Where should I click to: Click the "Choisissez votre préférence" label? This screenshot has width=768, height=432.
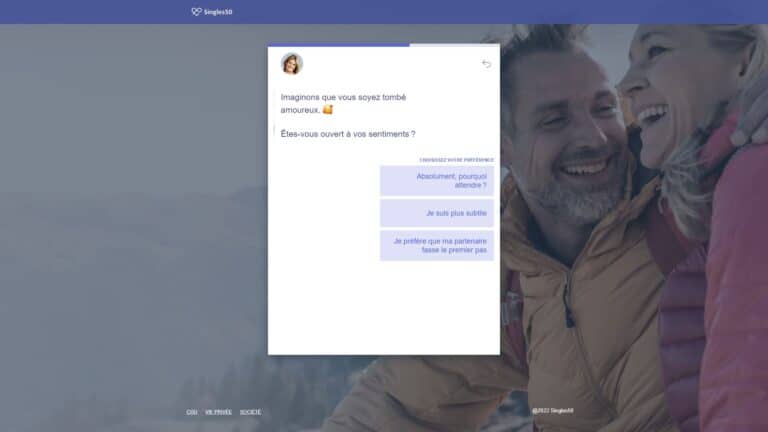[x=456, y=160]
